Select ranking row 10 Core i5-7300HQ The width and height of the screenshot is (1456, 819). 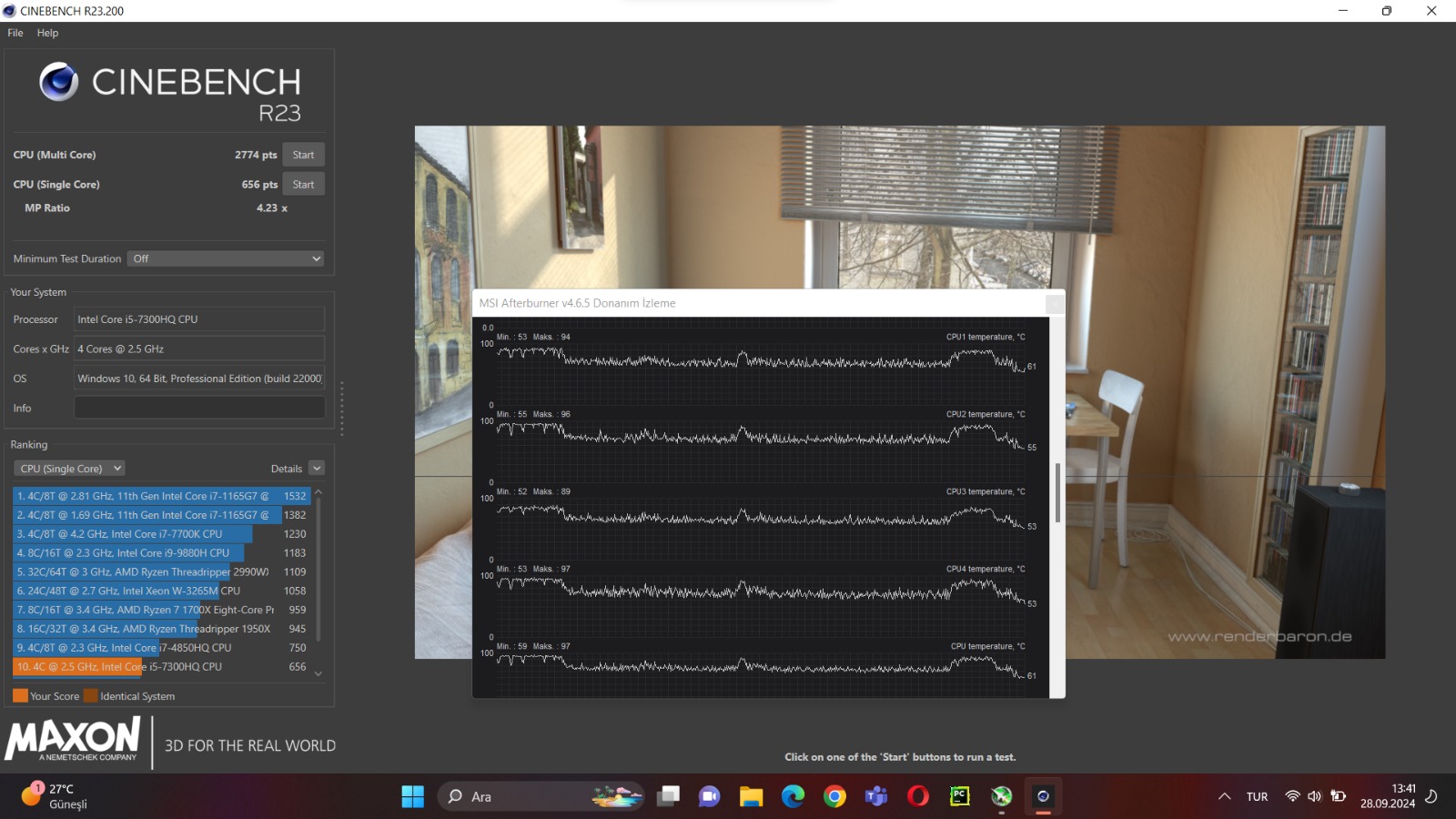tap(162, 667)
